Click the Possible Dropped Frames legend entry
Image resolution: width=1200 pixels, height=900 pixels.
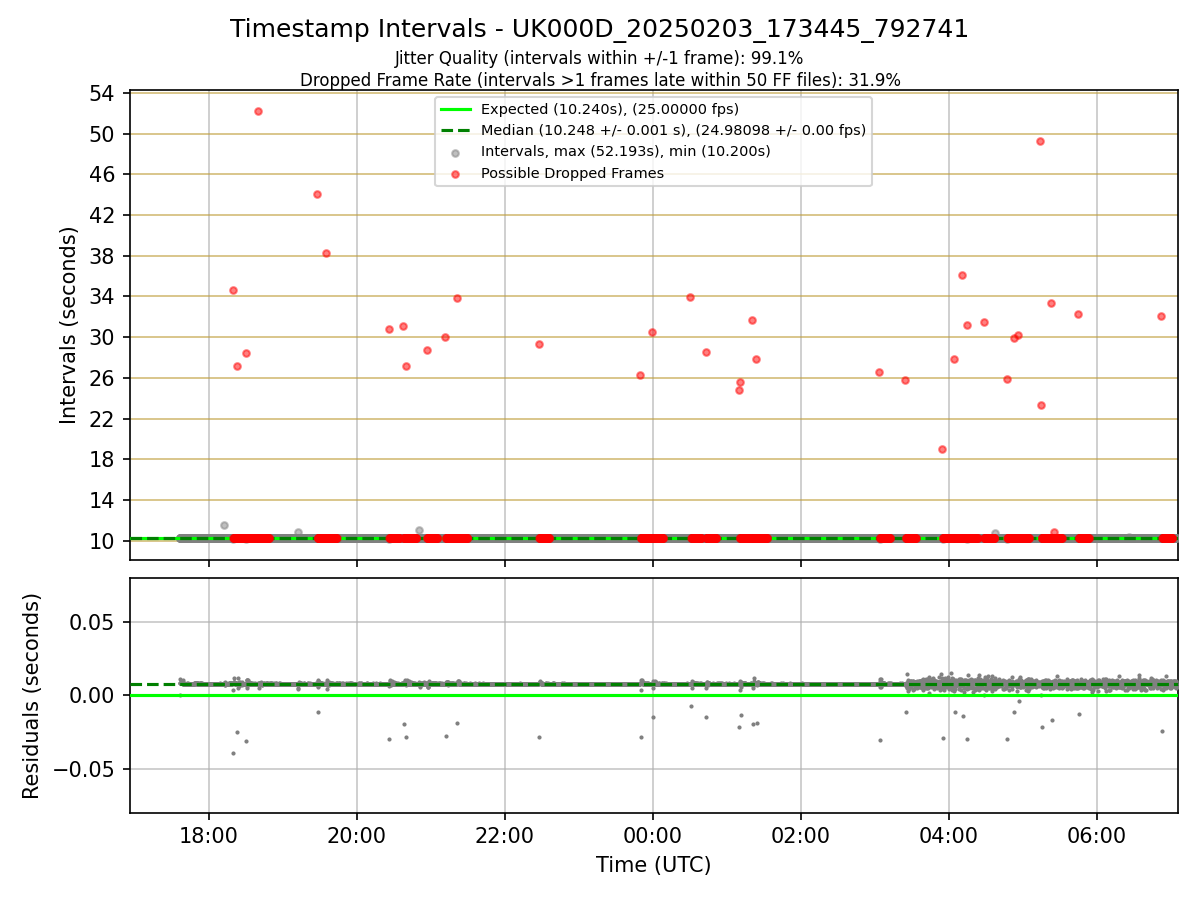point(572,173)
